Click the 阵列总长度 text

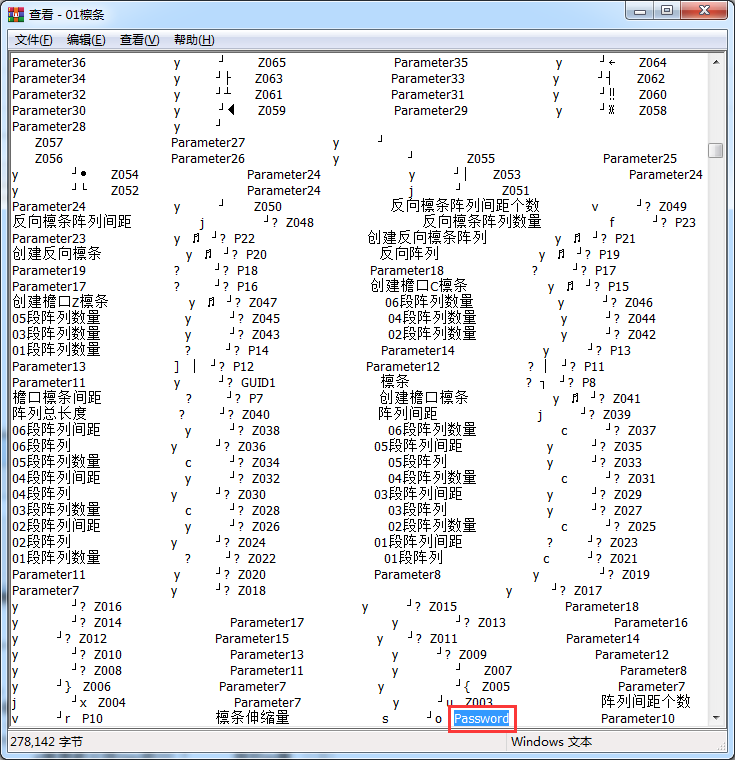(49, 413)
